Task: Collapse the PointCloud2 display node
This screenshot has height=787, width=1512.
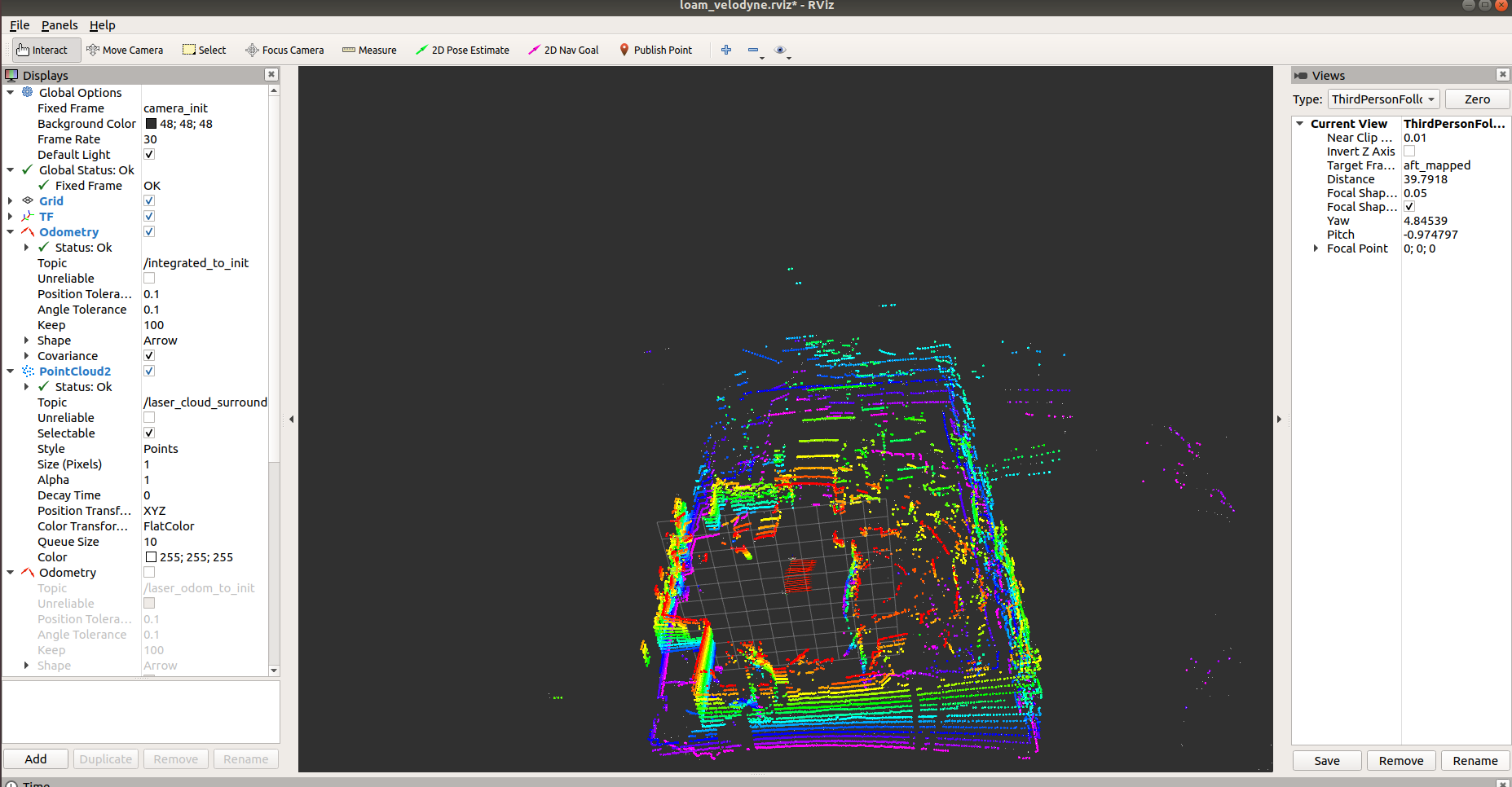Action: (11, 371)
